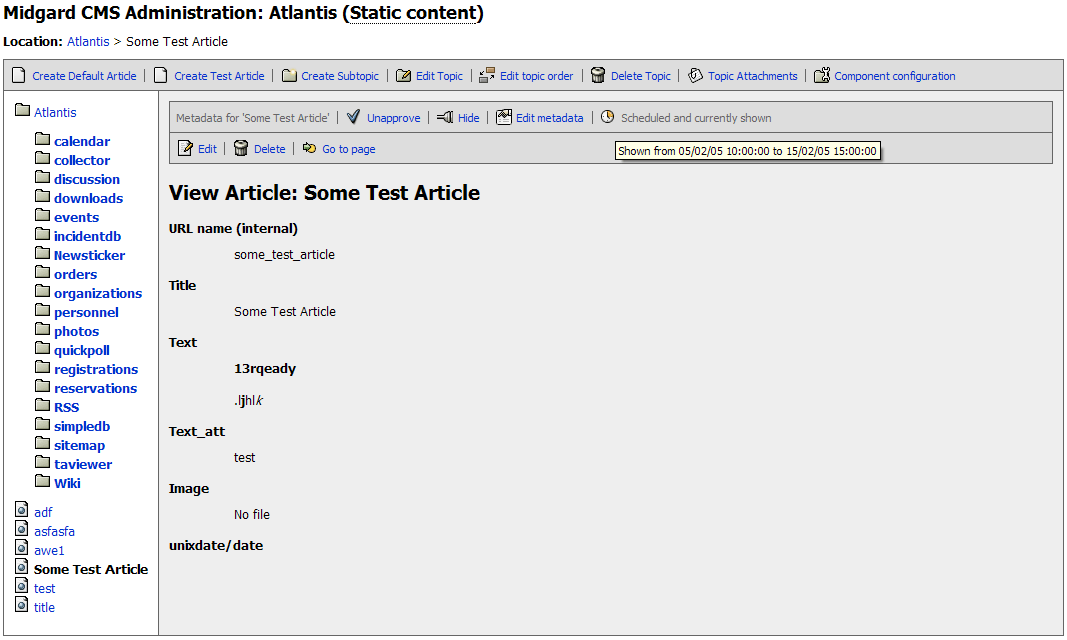Viewport: 1067px width, 640px height.
Task: Click the Edit metadata icon
Action: 504,117
